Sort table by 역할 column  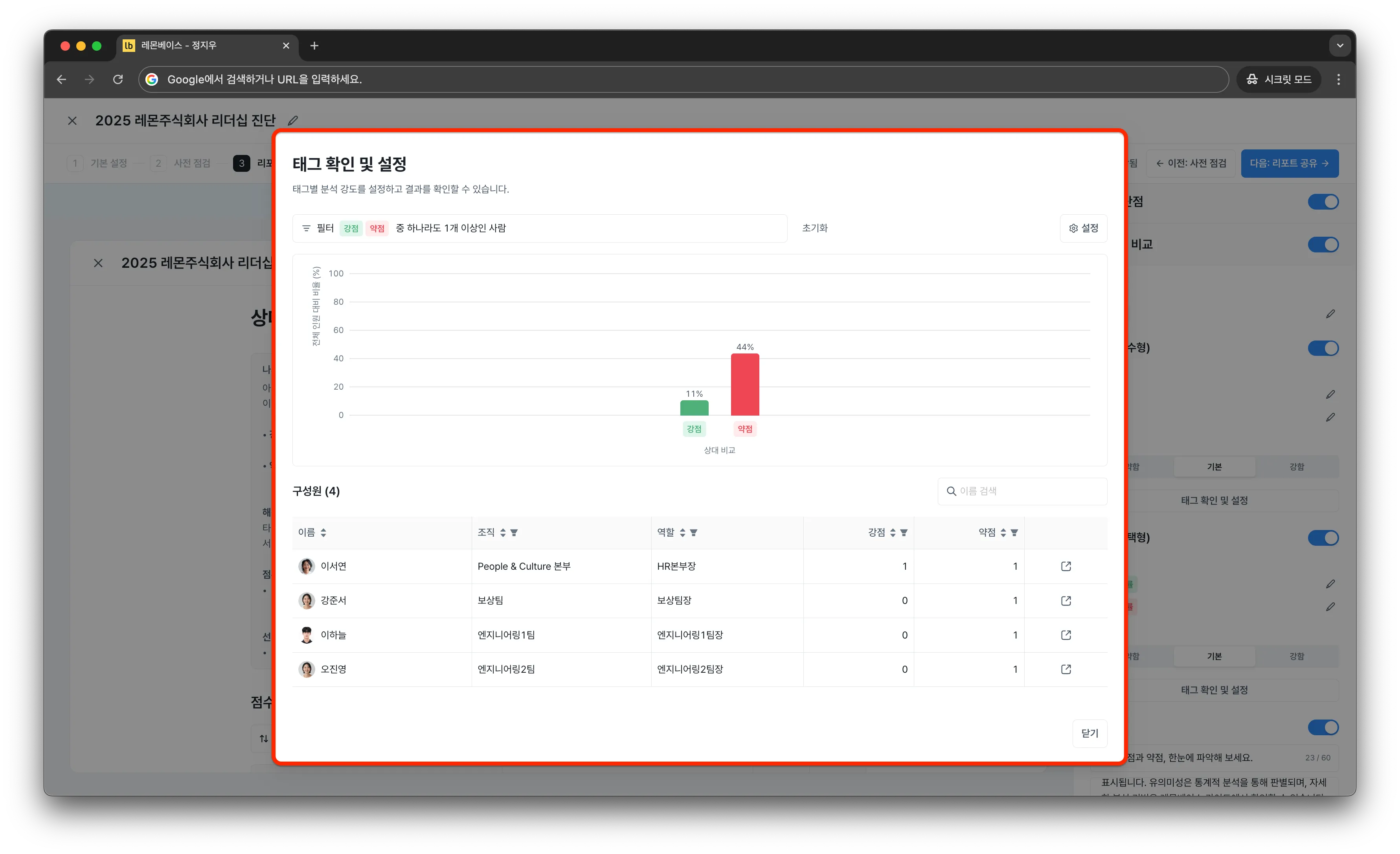coord(682,532)
